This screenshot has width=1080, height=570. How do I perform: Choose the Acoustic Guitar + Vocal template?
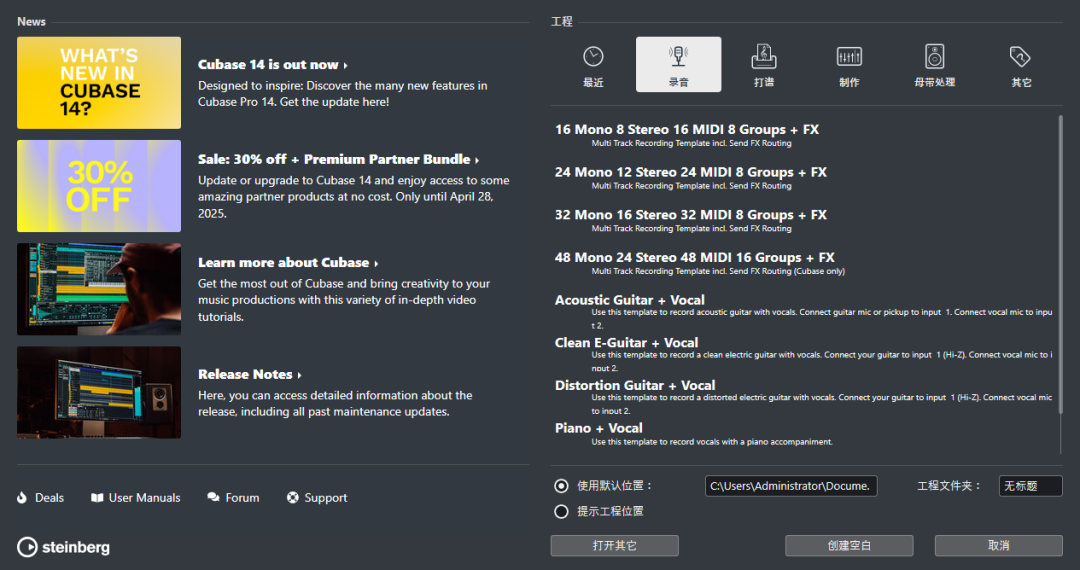click(x=630, y=300)
